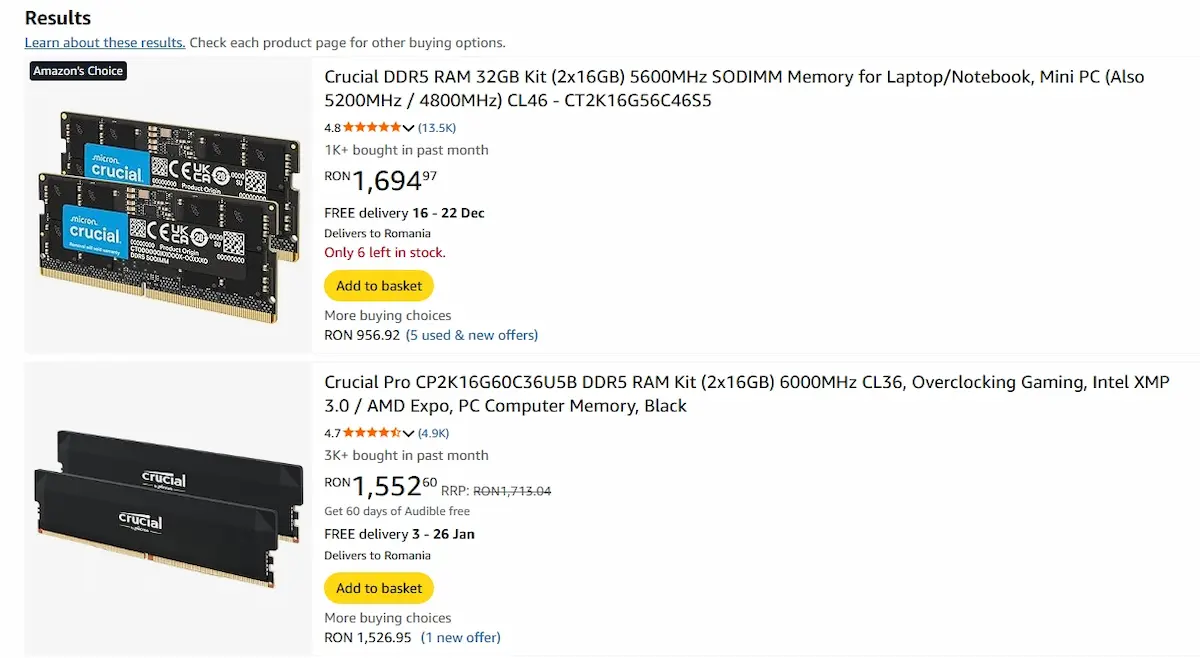This screenshot has width=1200, height=658.
Task: Click the Only 6 left in stock notice
Action: coord(384,252)
